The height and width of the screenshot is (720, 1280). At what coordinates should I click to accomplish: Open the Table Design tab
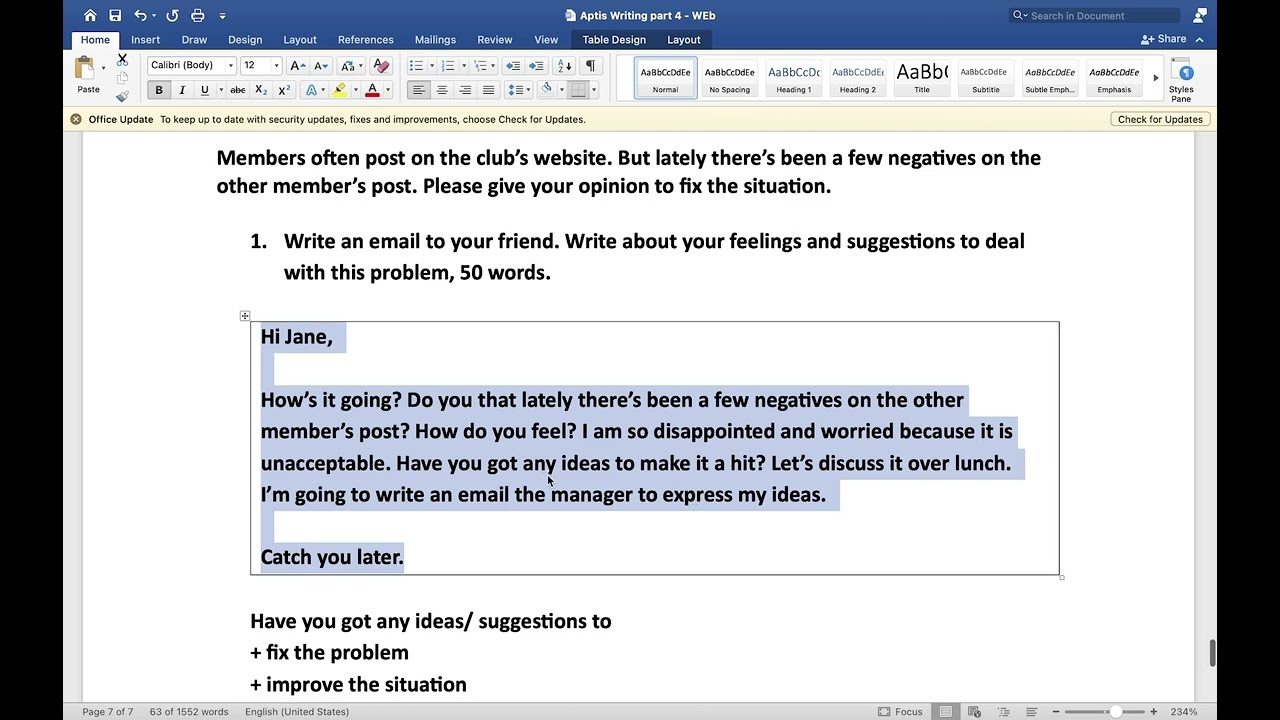[x=614, y=40]
